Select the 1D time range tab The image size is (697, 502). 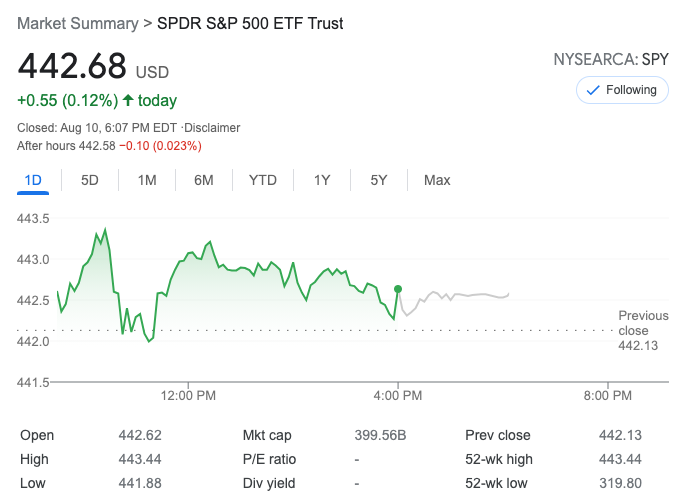33,180
